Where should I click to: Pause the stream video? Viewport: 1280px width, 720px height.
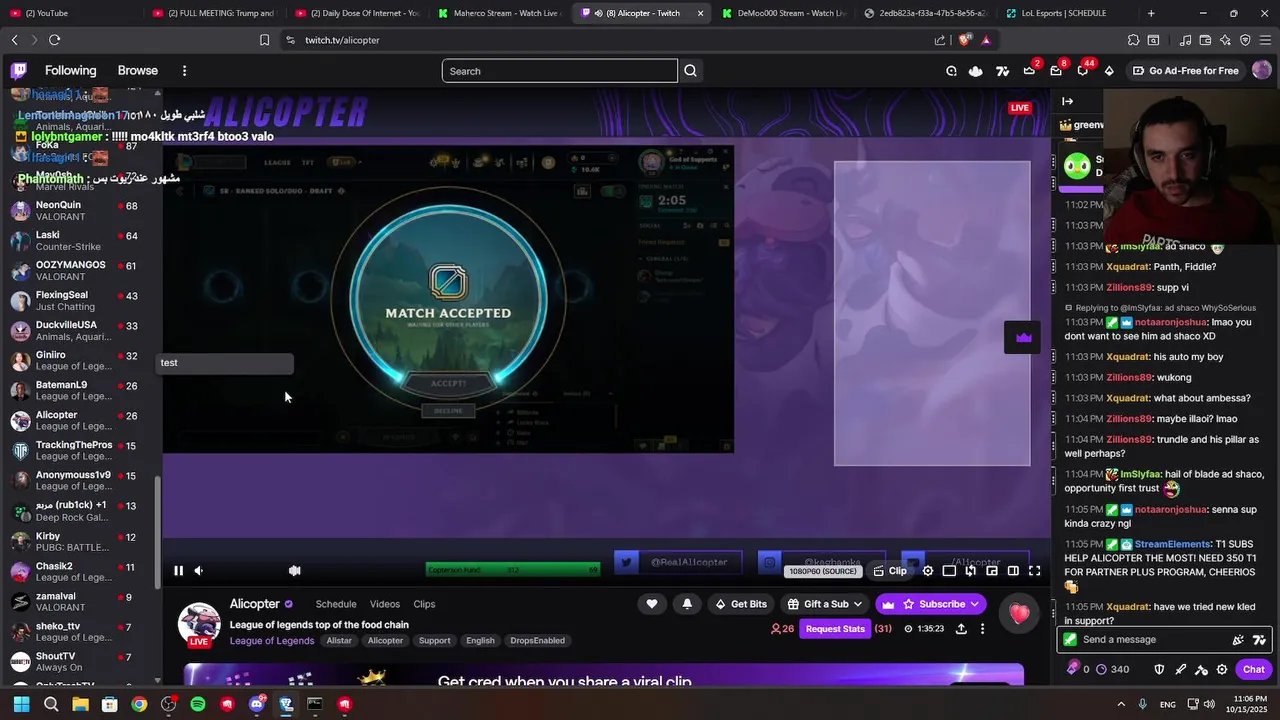point(178,571)
